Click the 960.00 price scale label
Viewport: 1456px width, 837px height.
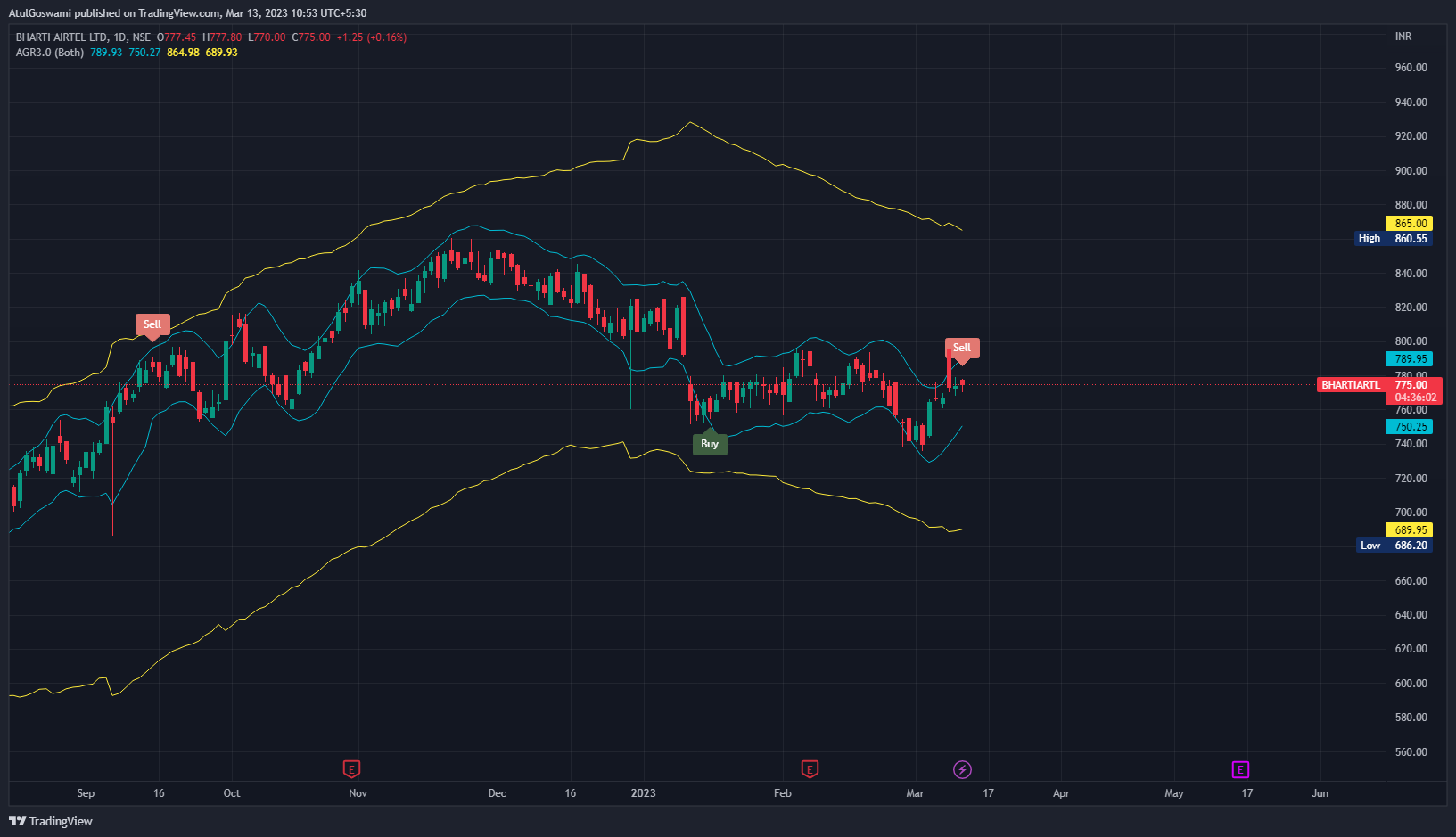click(x=1411, y=68)
